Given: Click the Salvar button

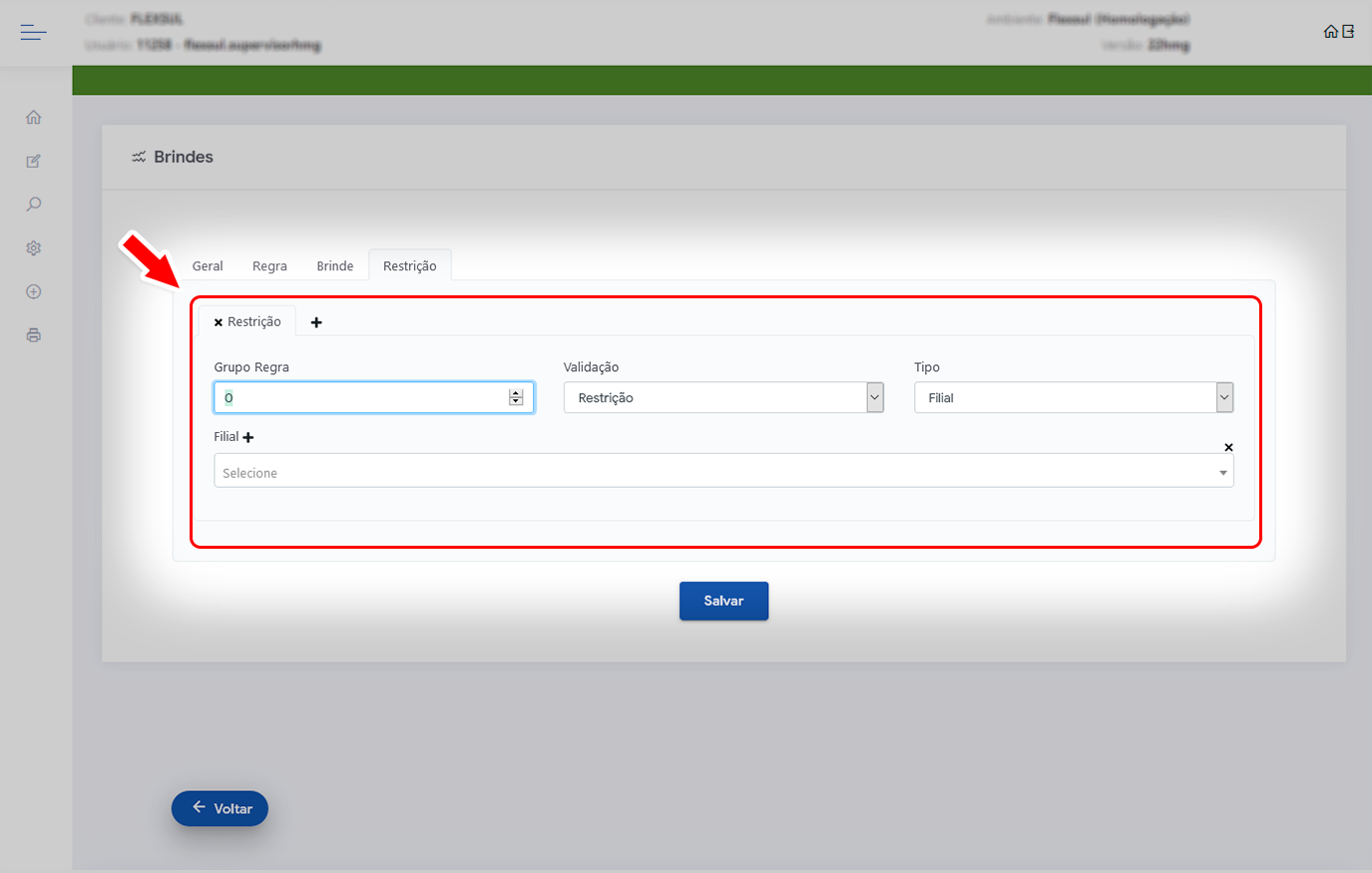Looking at the screenshot, I should [723, 601].
